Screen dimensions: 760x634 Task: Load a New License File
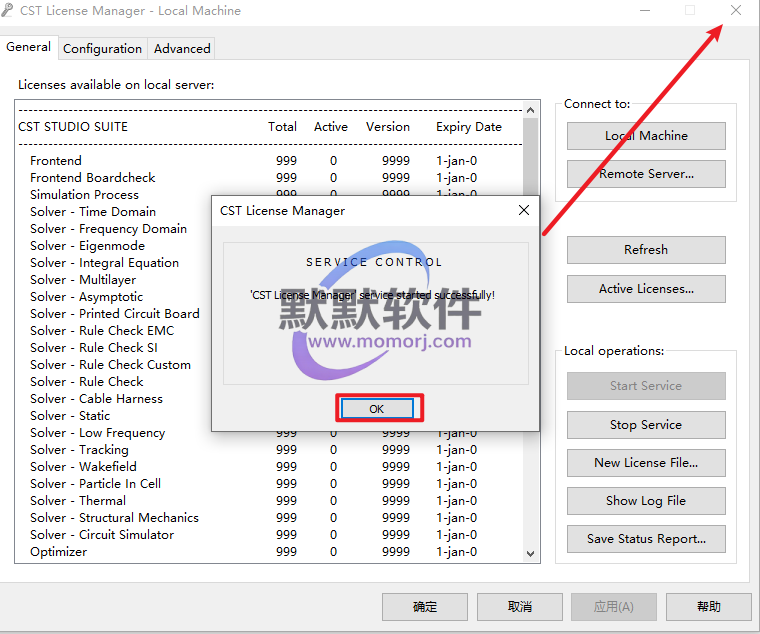(x=646, y=462)
